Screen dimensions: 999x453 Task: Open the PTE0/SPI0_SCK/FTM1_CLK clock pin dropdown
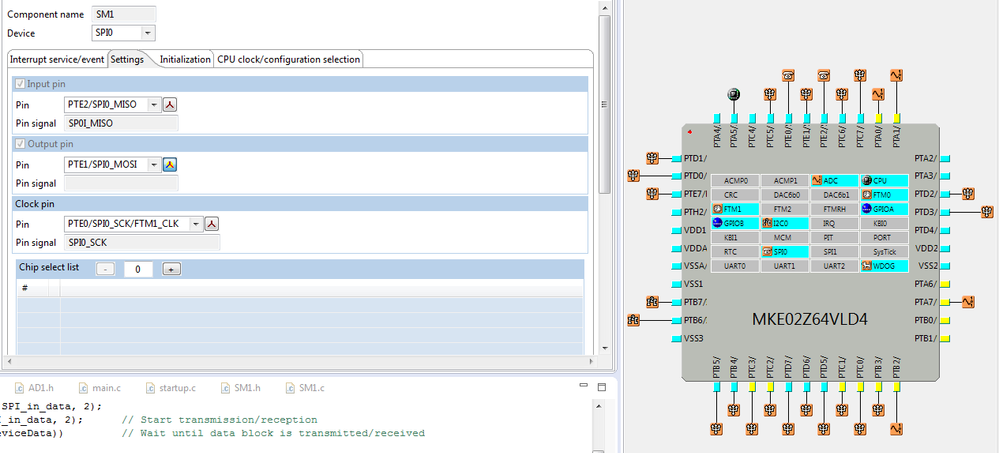196,224
